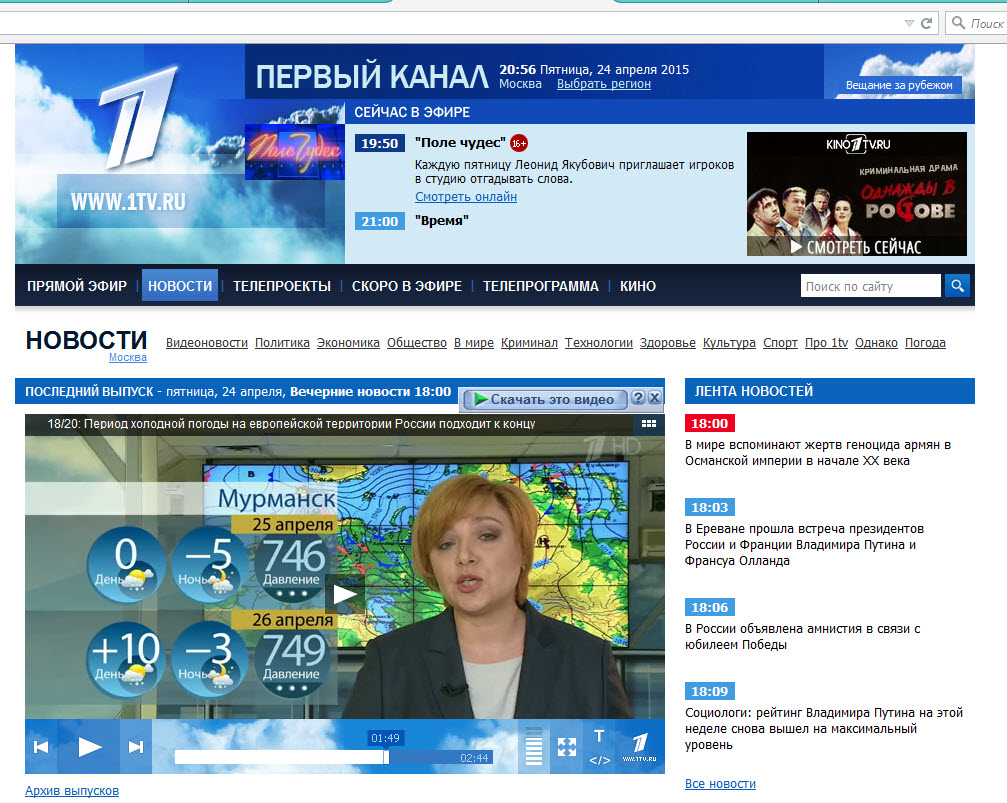Open 'Про 1tv' link

827,343
